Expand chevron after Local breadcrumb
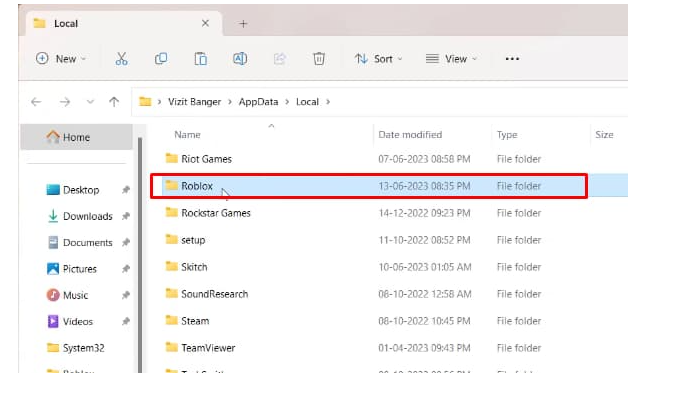 [328, 102]
